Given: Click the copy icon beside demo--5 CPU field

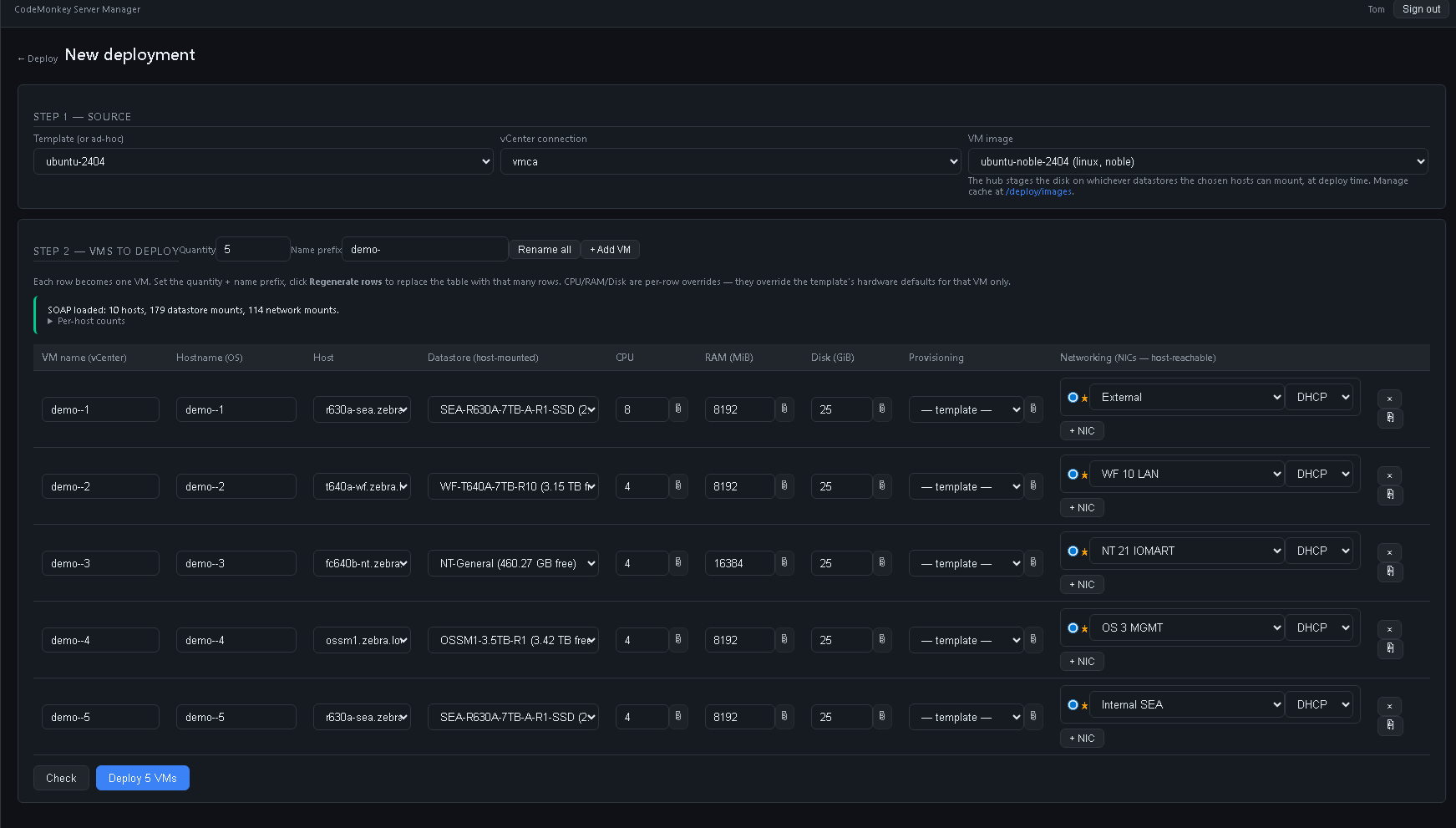Looking at the screenshot, I should [x=678, y=717].
